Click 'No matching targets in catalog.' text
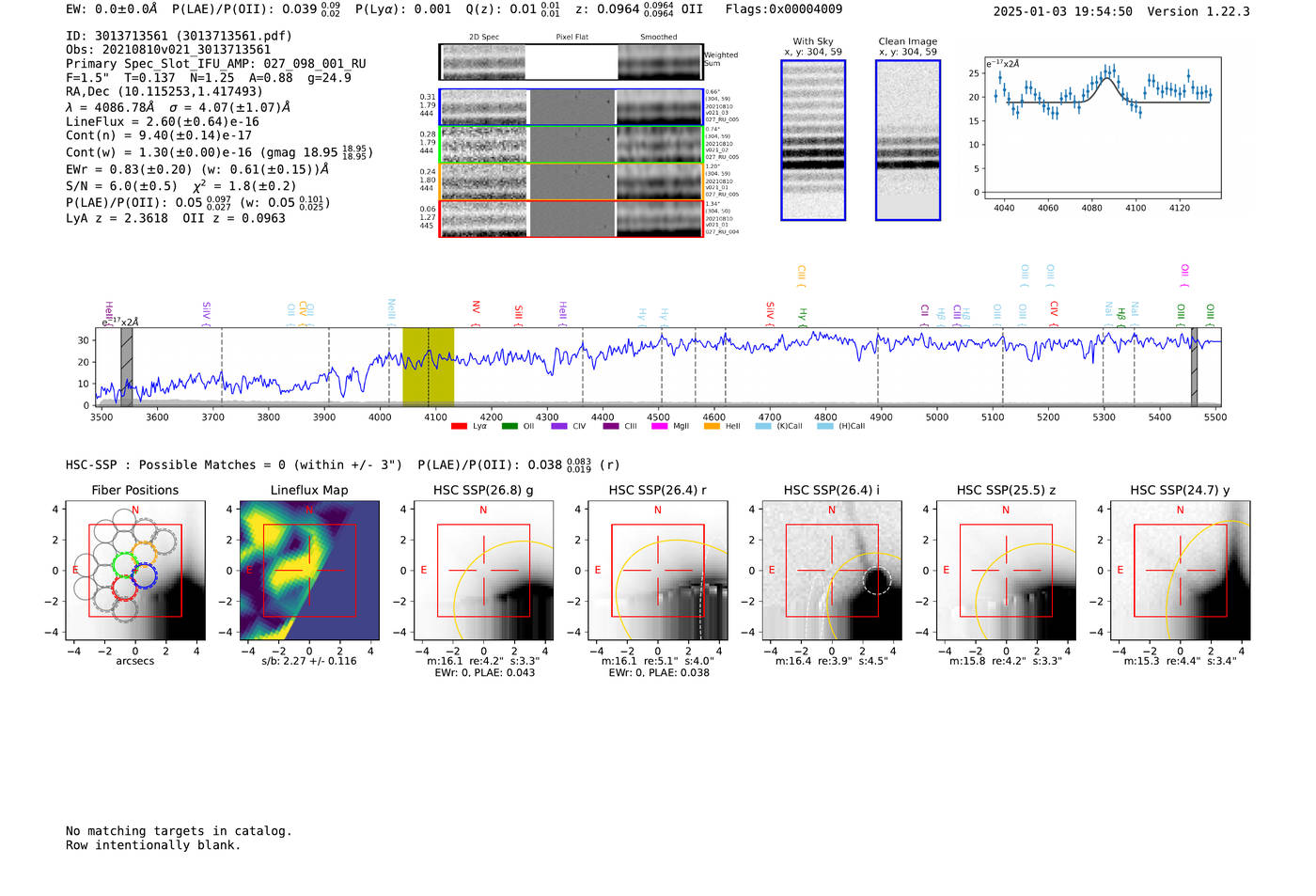1316x896 pixels. tap(179, 831)
